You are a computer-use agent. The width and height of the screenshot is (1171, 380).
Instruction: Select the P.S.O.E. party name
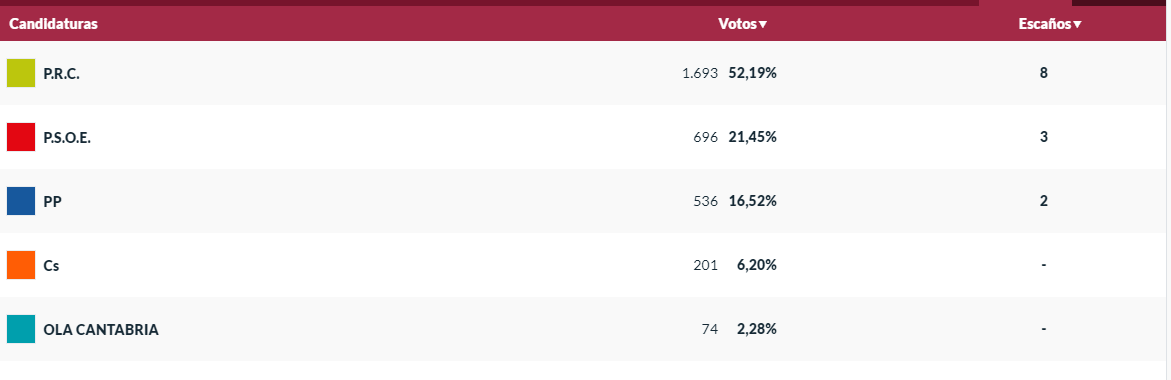point(67,137)
